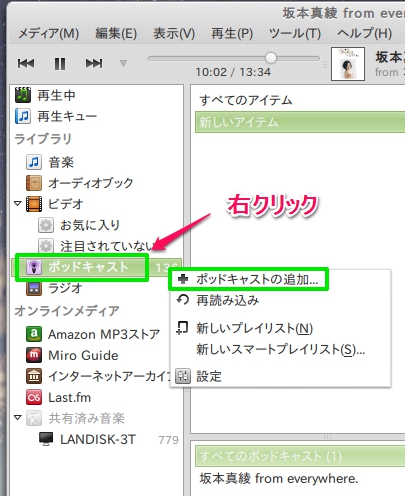The width and height of the screenshot is (405, 496).
Task: Click the 共有済み音楽 shared music icon
Action: [34, 418]
